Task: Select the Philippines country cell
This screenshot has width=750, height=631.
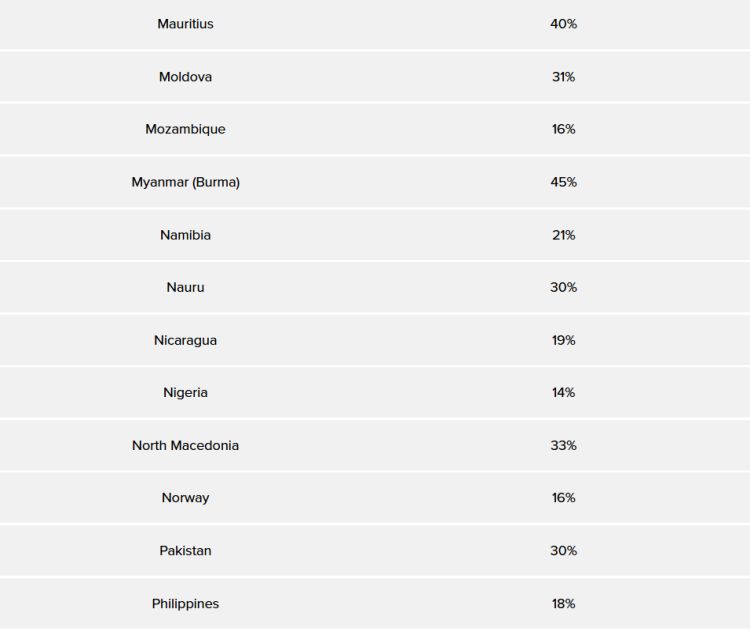Action: pyautogui.click(x=185, y=603)
